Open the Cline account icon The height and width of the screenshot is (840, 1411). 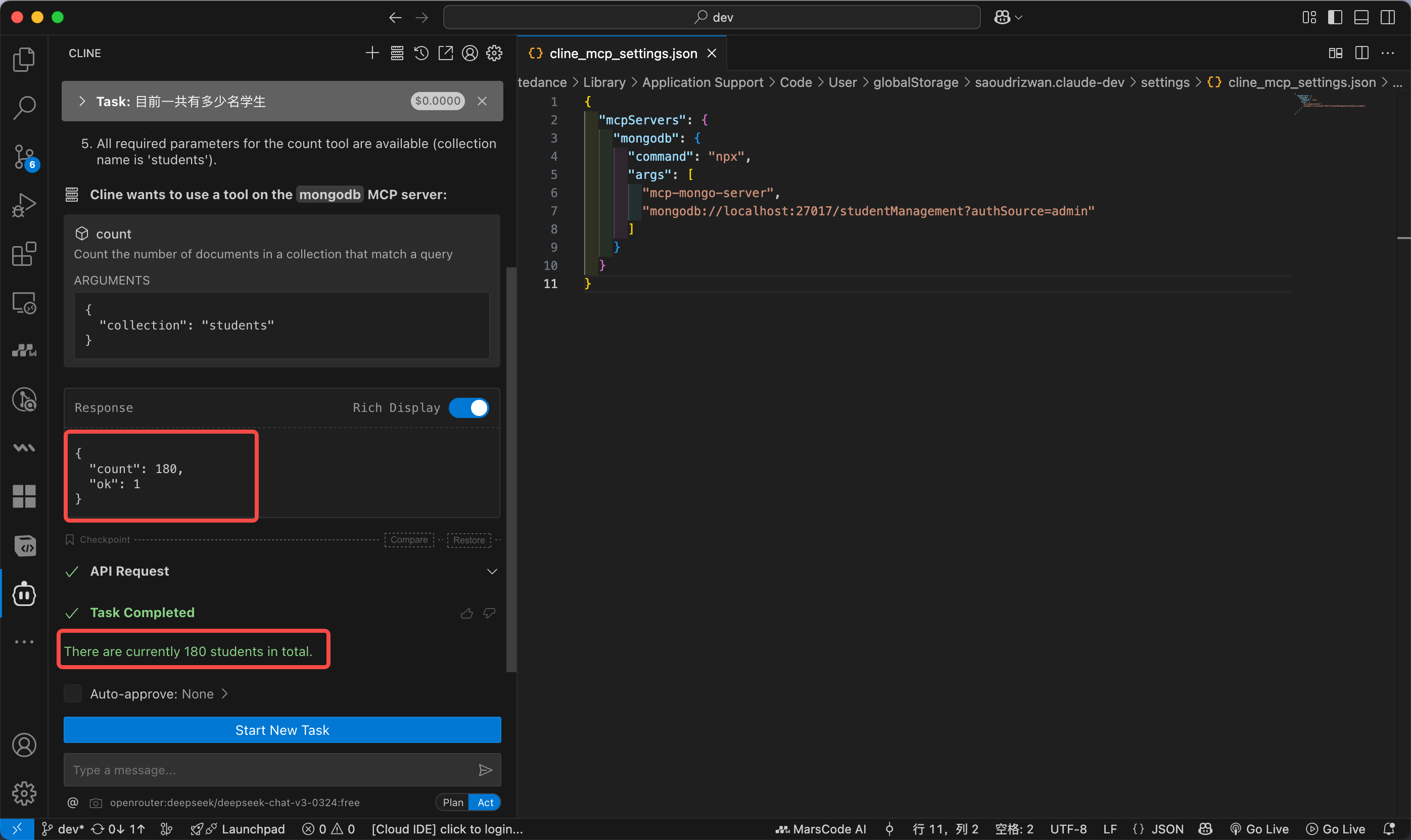click(x=470, y=53)
